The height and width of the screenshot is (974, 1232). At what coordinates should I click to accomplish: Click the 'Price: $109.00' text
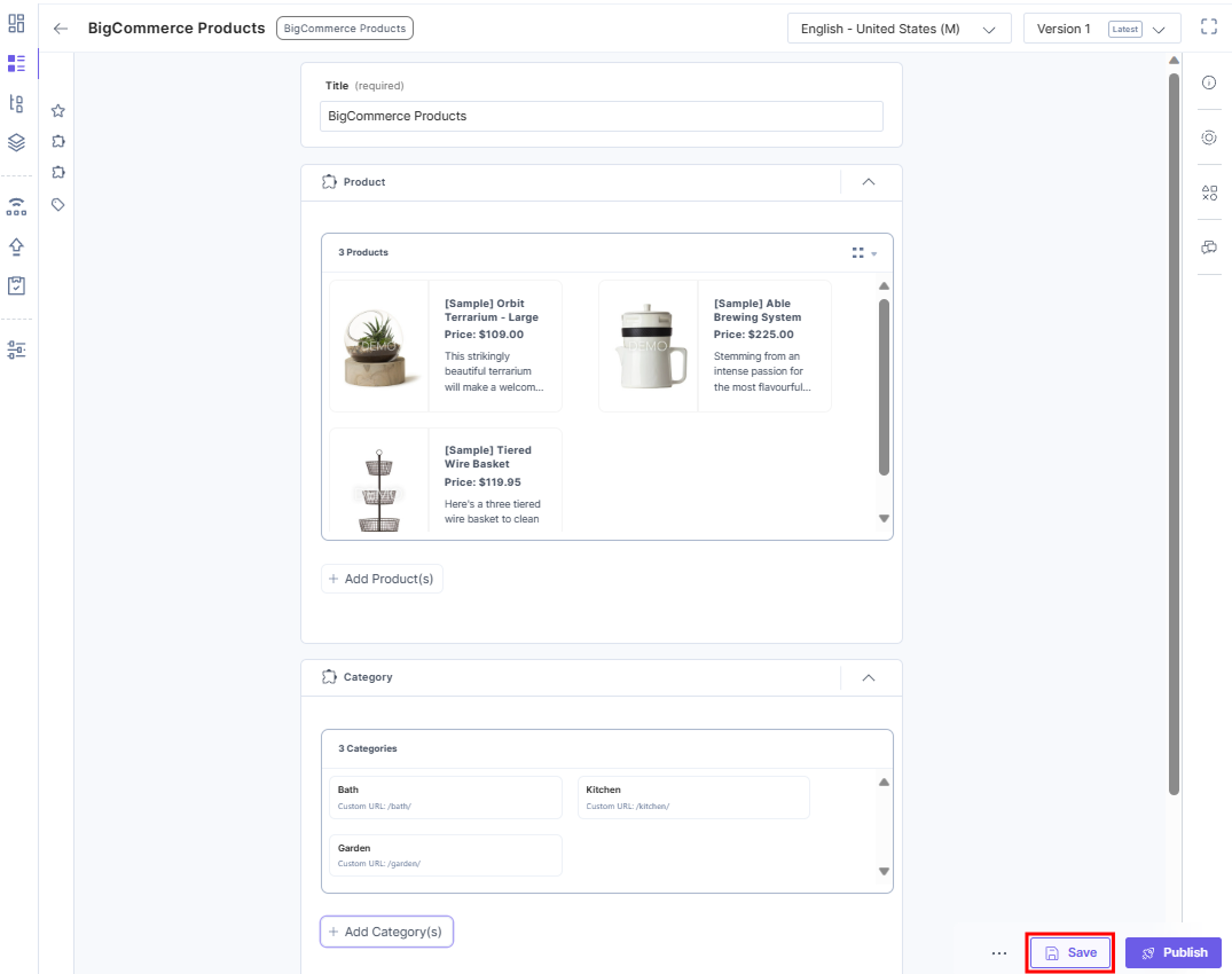[x=484, y=334]
